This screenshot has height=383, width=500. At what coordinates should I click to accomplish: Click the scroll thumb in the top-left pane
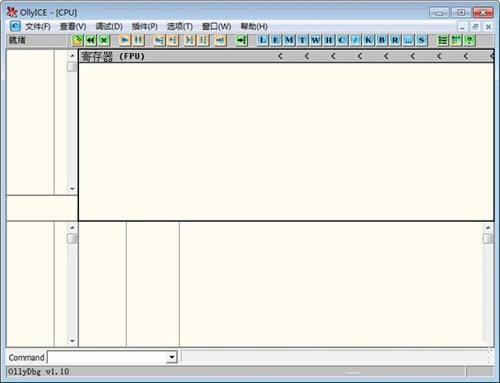[x=72, y=67]
